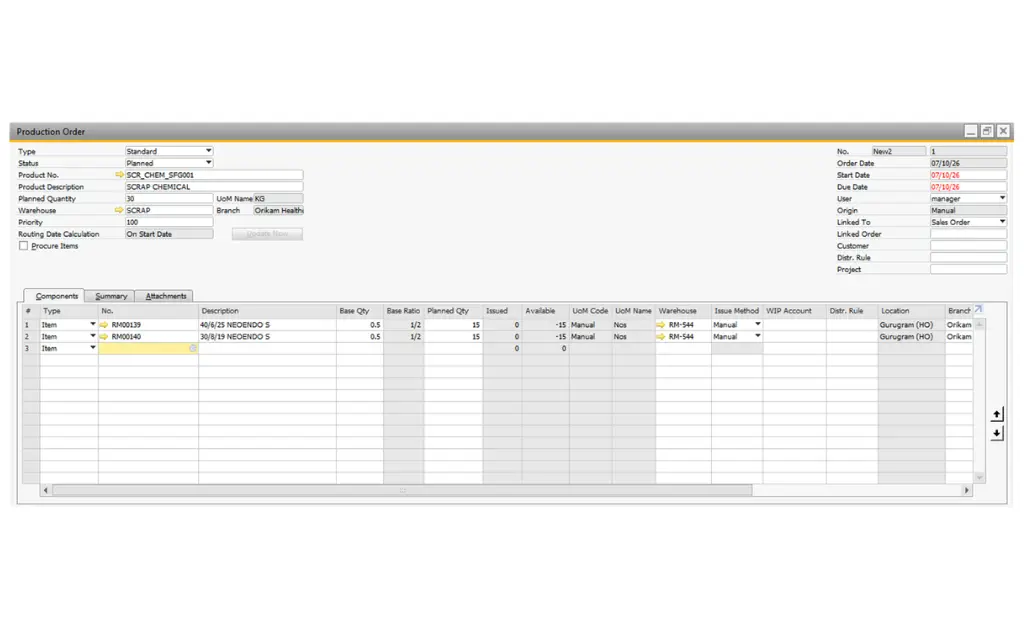This screenshot has height=630, width=1024.
Task: Open link arrow beside item RM00139
Action: [x=104, y=324]
